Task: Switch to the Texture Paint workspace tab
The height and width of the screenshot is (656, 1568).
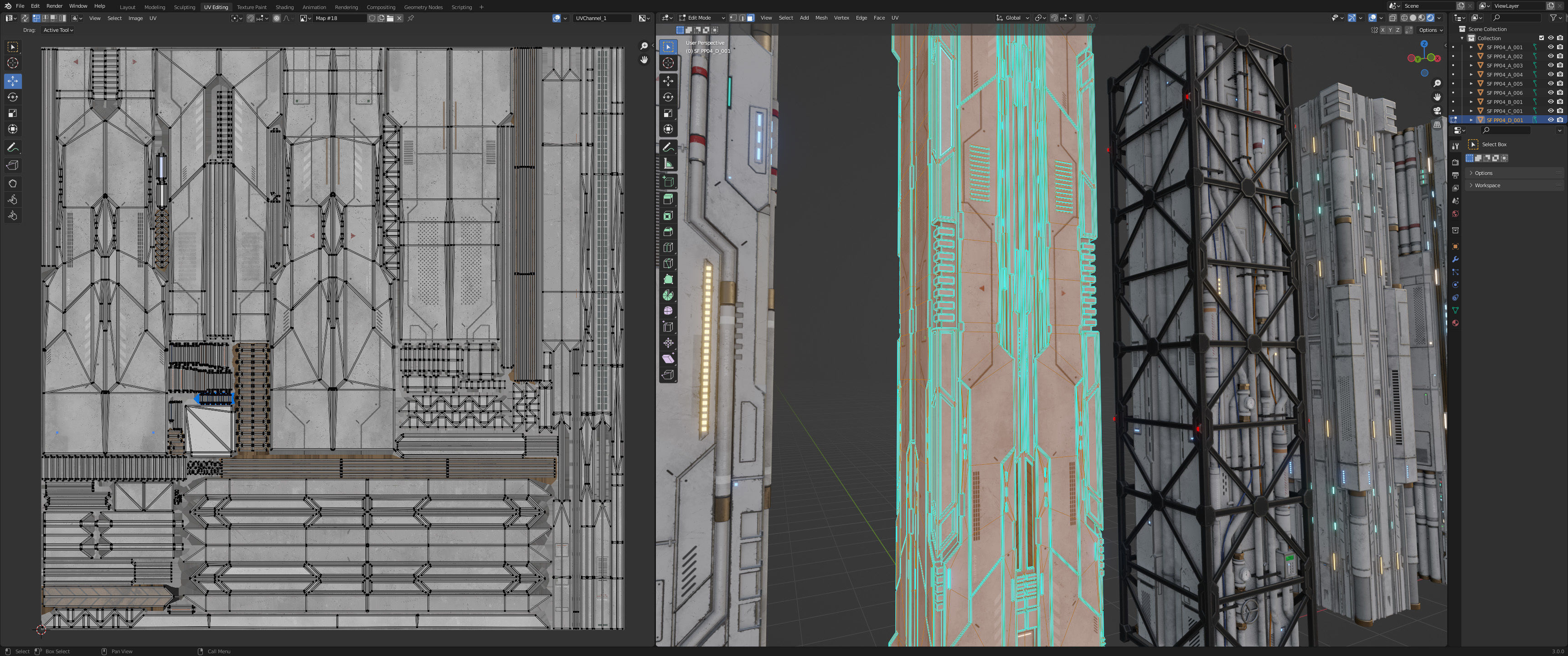Action: 252,7
